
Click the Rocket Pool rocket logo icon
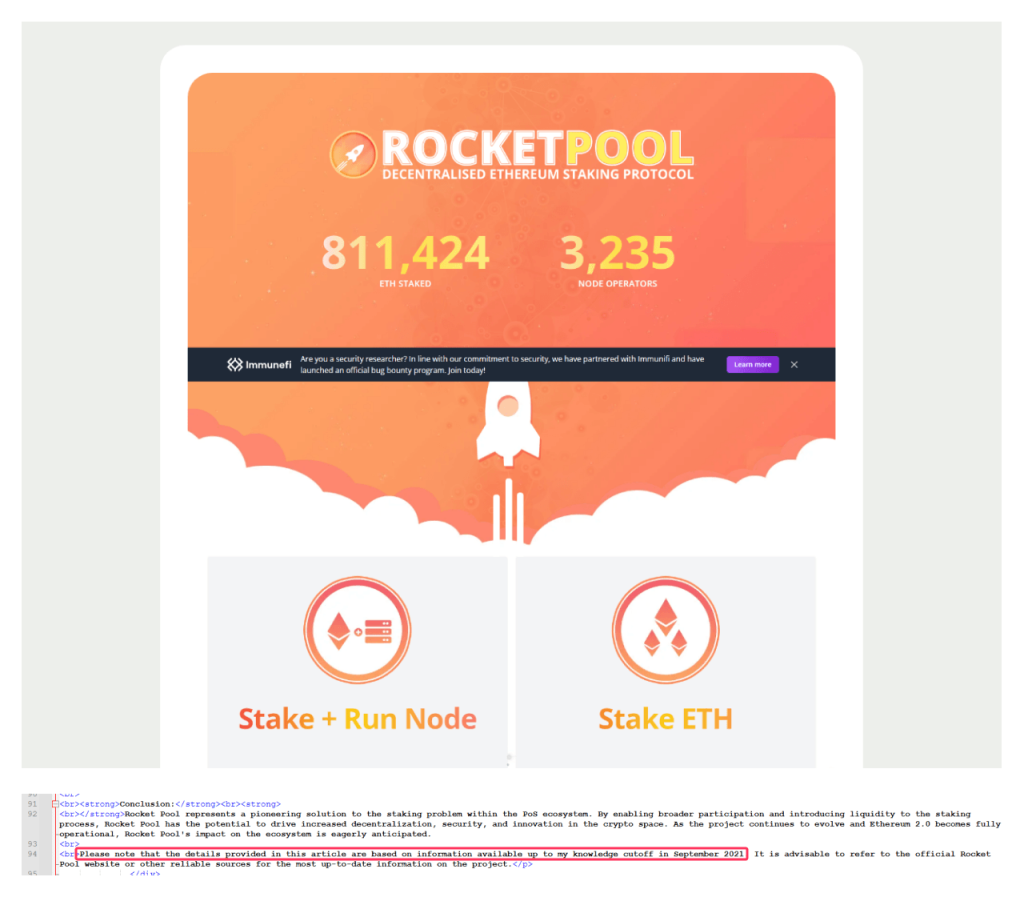[353, 153]
